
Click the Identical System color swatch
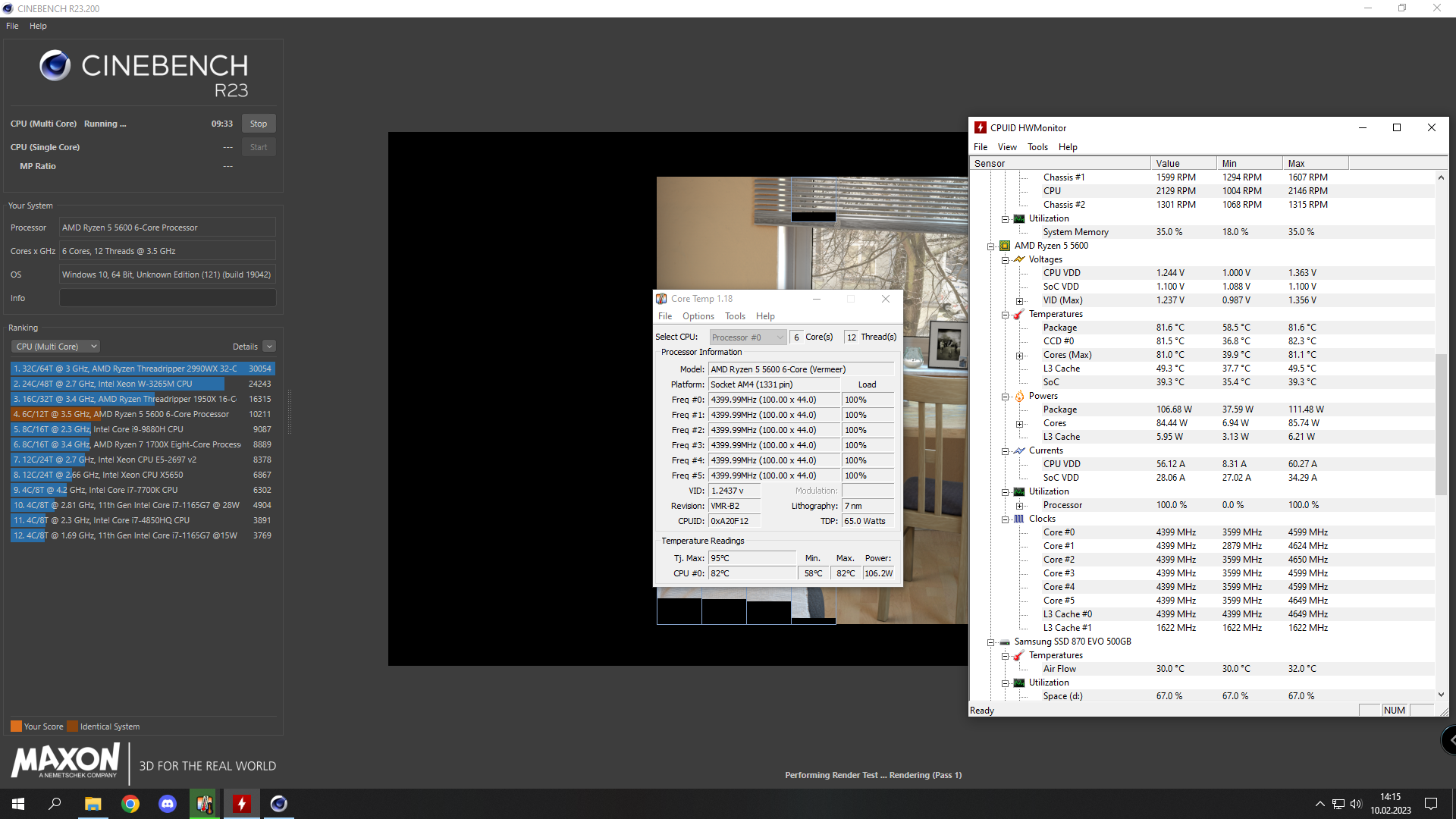[72, 726]
